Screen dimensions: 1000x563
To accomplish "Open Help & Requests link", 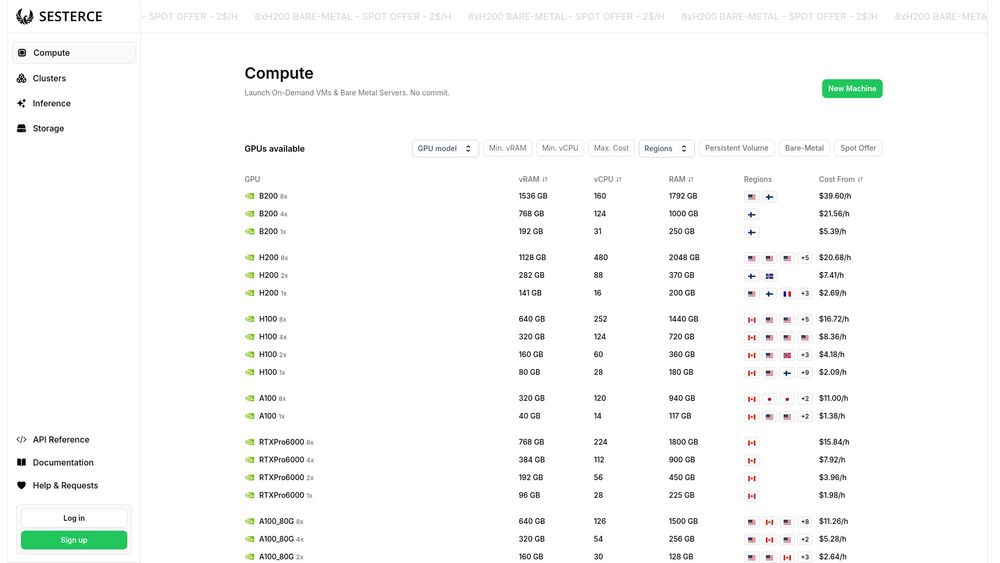I will pyautogui.click(x=65, y=485).
